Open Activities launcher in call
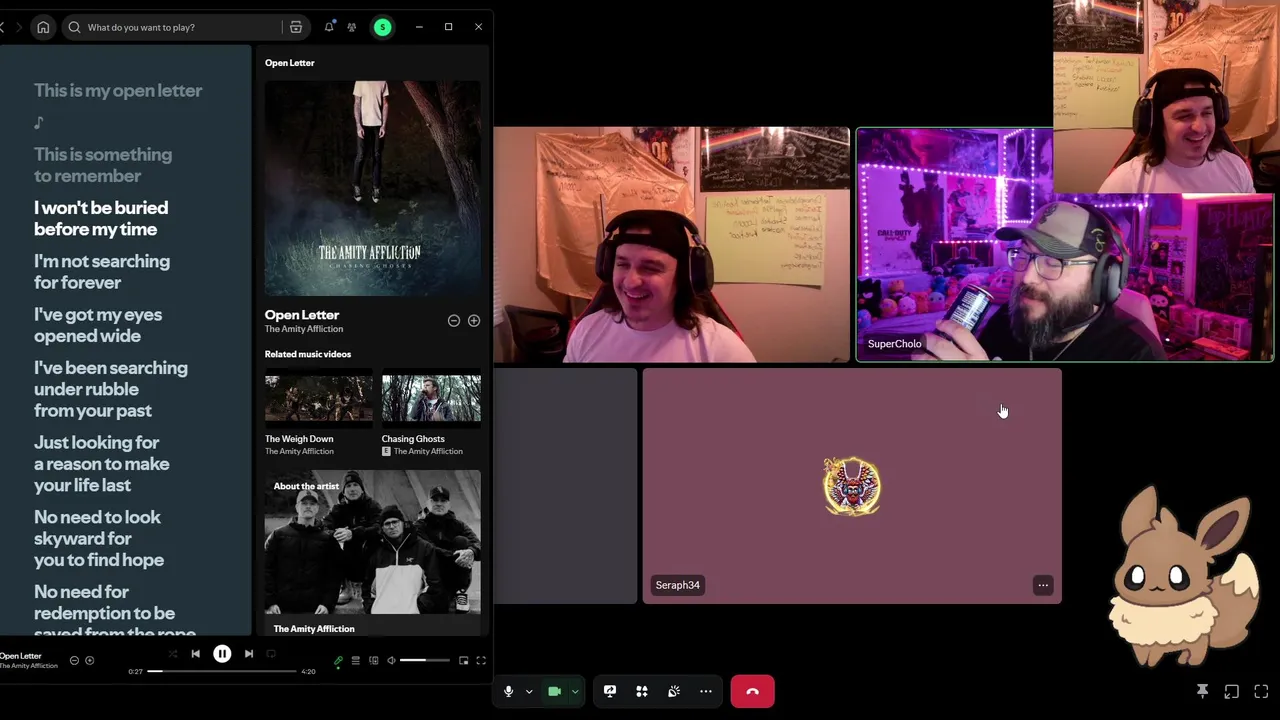 click(642, 691)
